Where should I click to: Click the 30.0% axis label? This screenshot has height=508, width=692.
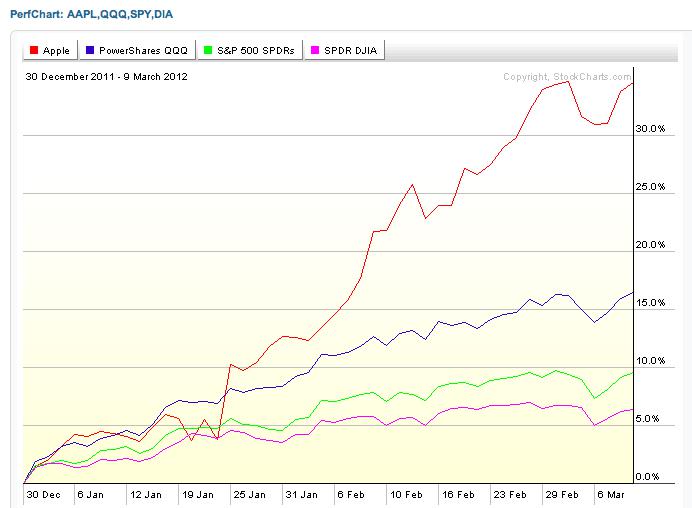[x=650, y=128]
